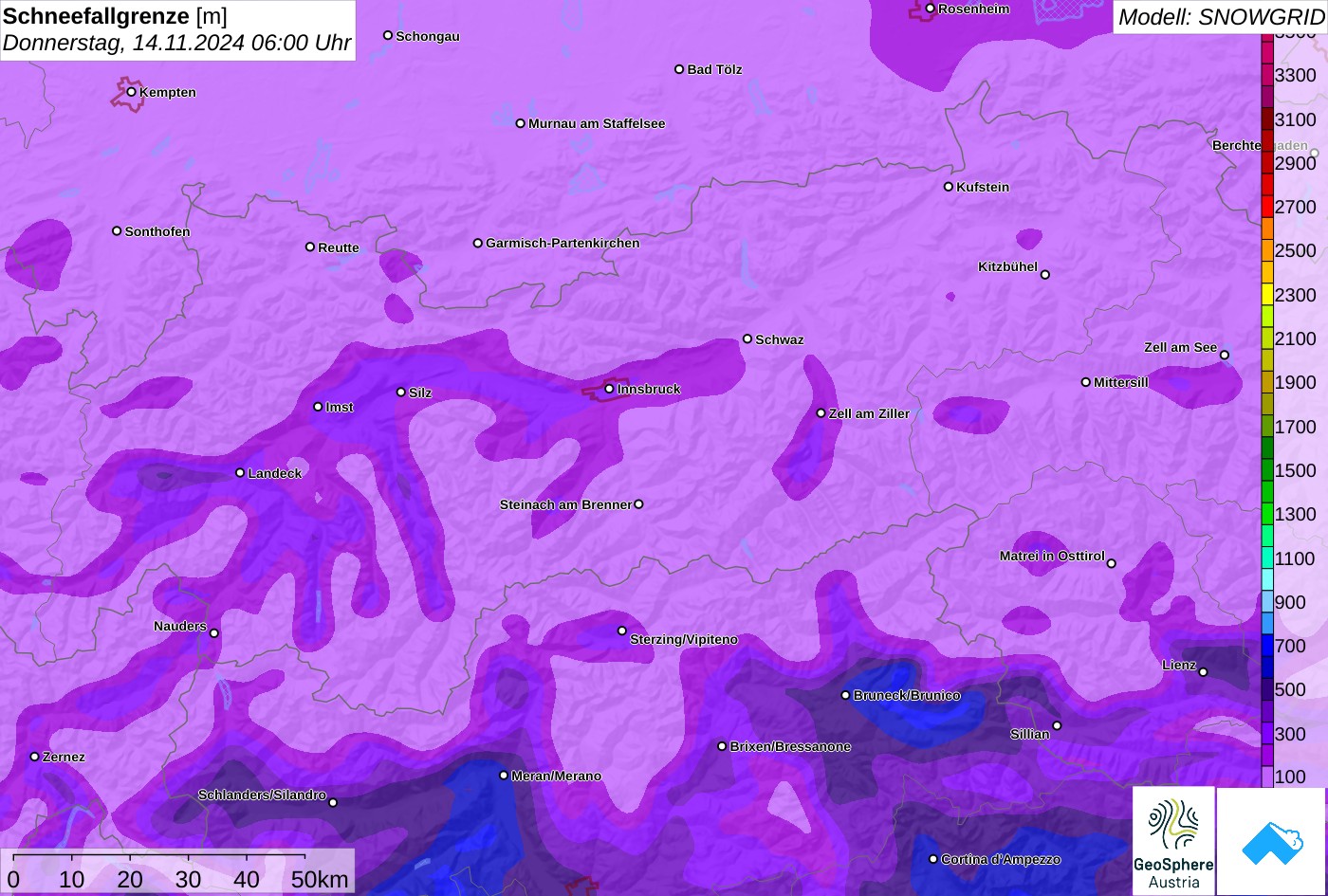Click the Cortina d'Ampezzo marker
The height and width of the screenshot is (896, 1328).
coord(932,859)
